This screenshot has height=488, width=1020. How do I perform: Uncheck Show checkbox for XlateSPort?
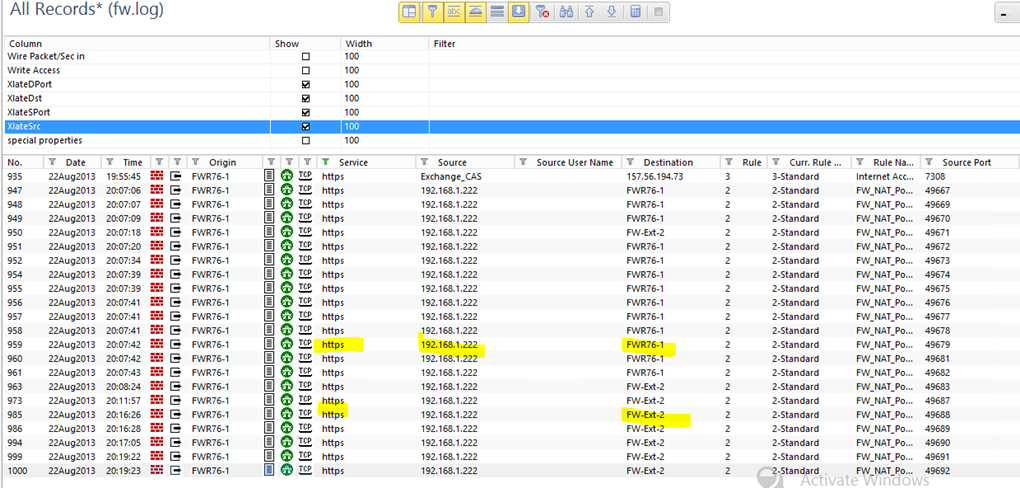coord(306,113)
